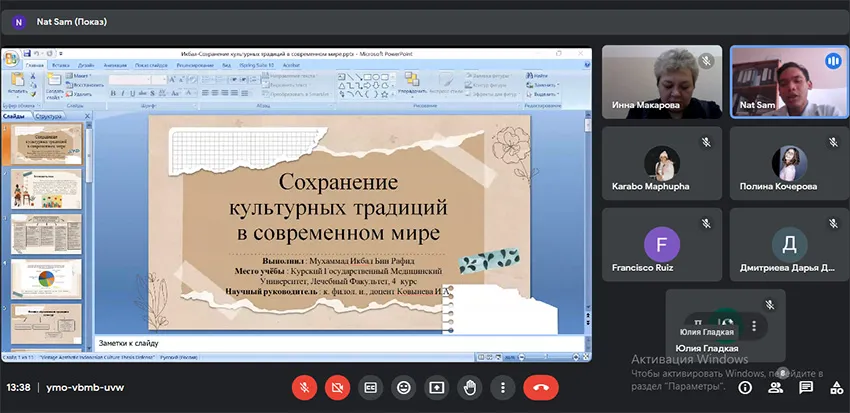The width and height of the screenshot is (850, 413).
Task: Click the Заметки к слайду notes field
Action: [340, 341]
